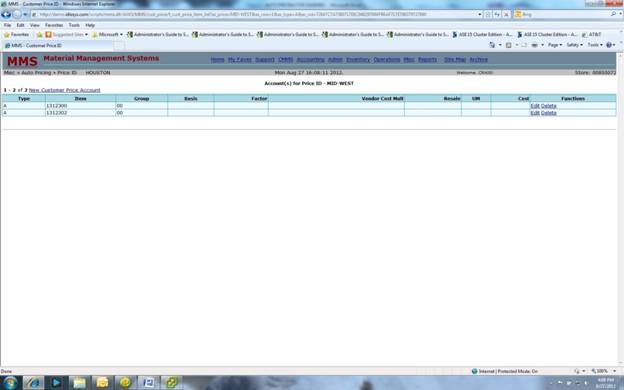Image resolution: width=624 pixels, height=390 pixels.
Task: Open the Help question mark icon
Action: coord(608,45)
